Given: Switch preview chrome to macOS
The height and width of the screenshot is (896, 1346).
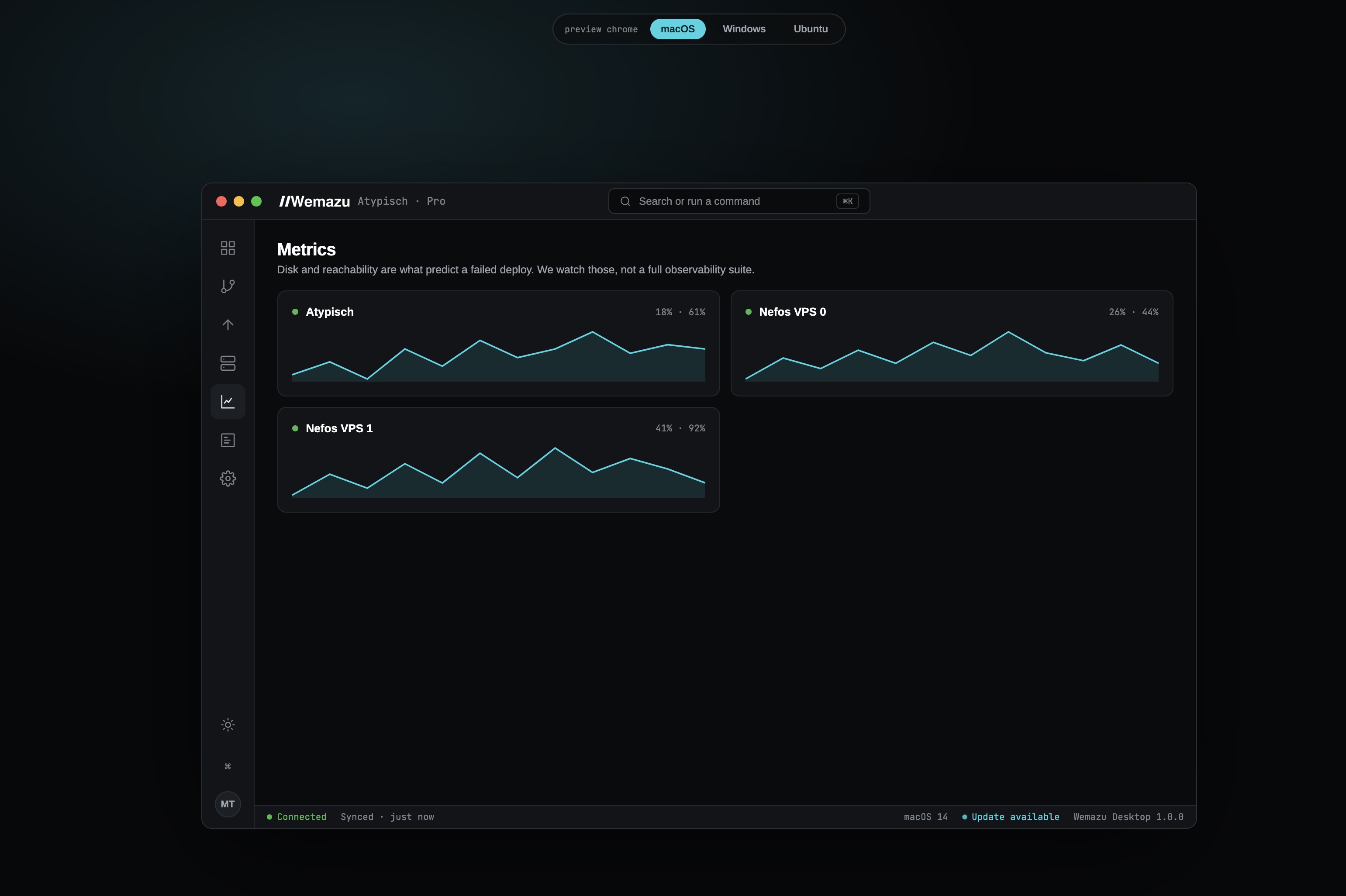Looking at the screenshot, I should pyautogui.click(x=678, y=29).
